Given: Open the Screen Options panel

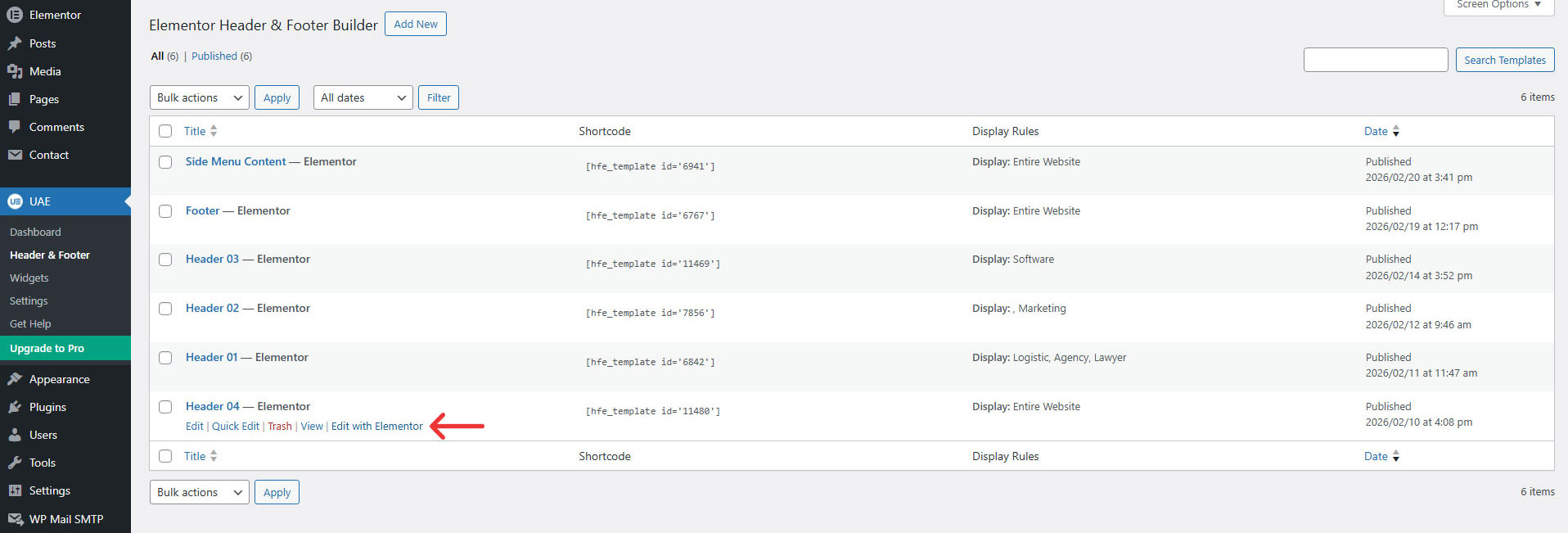Looking at the screenshot, I should point(1498,6).
